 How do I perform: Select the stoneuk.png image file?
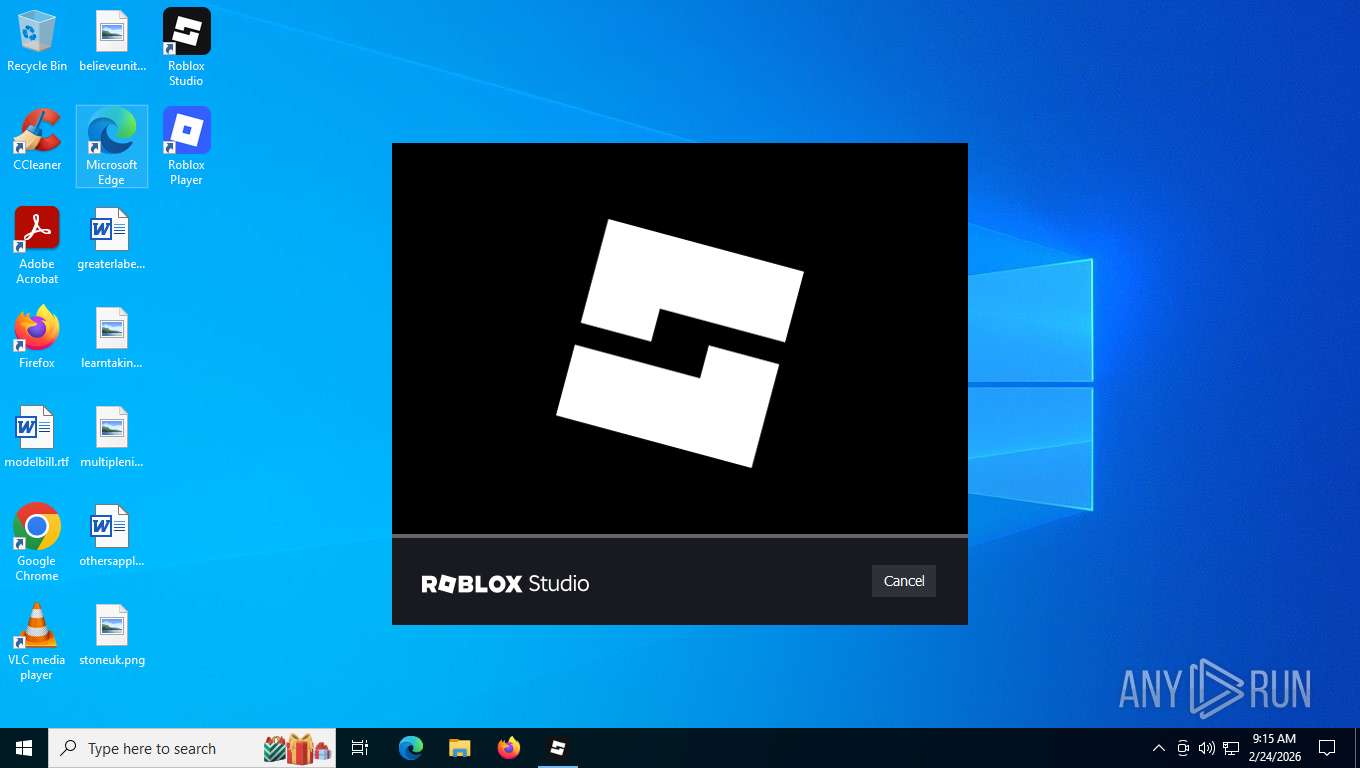point(112,635)
